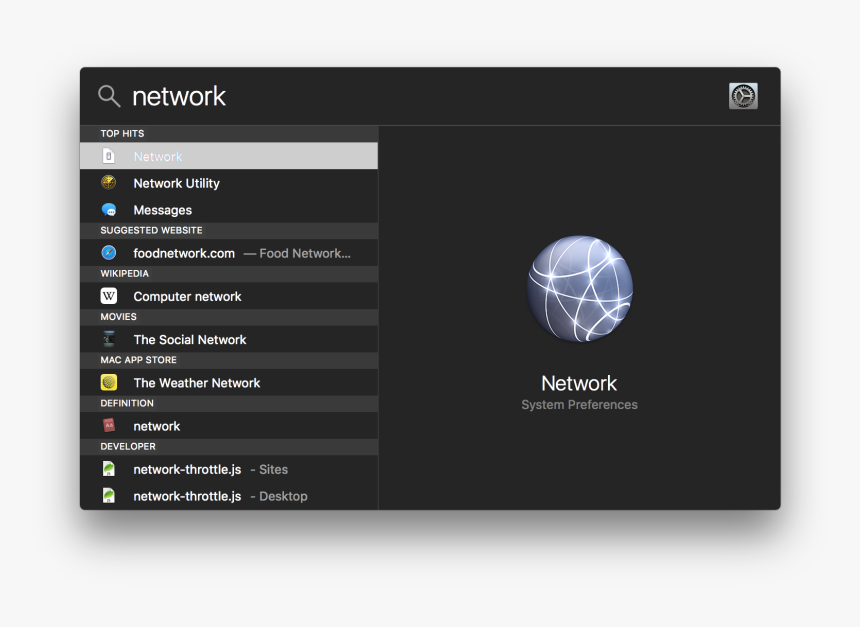860x627 pixels.
Task: Select The Social Network movie result
Action: pos(229,340)
